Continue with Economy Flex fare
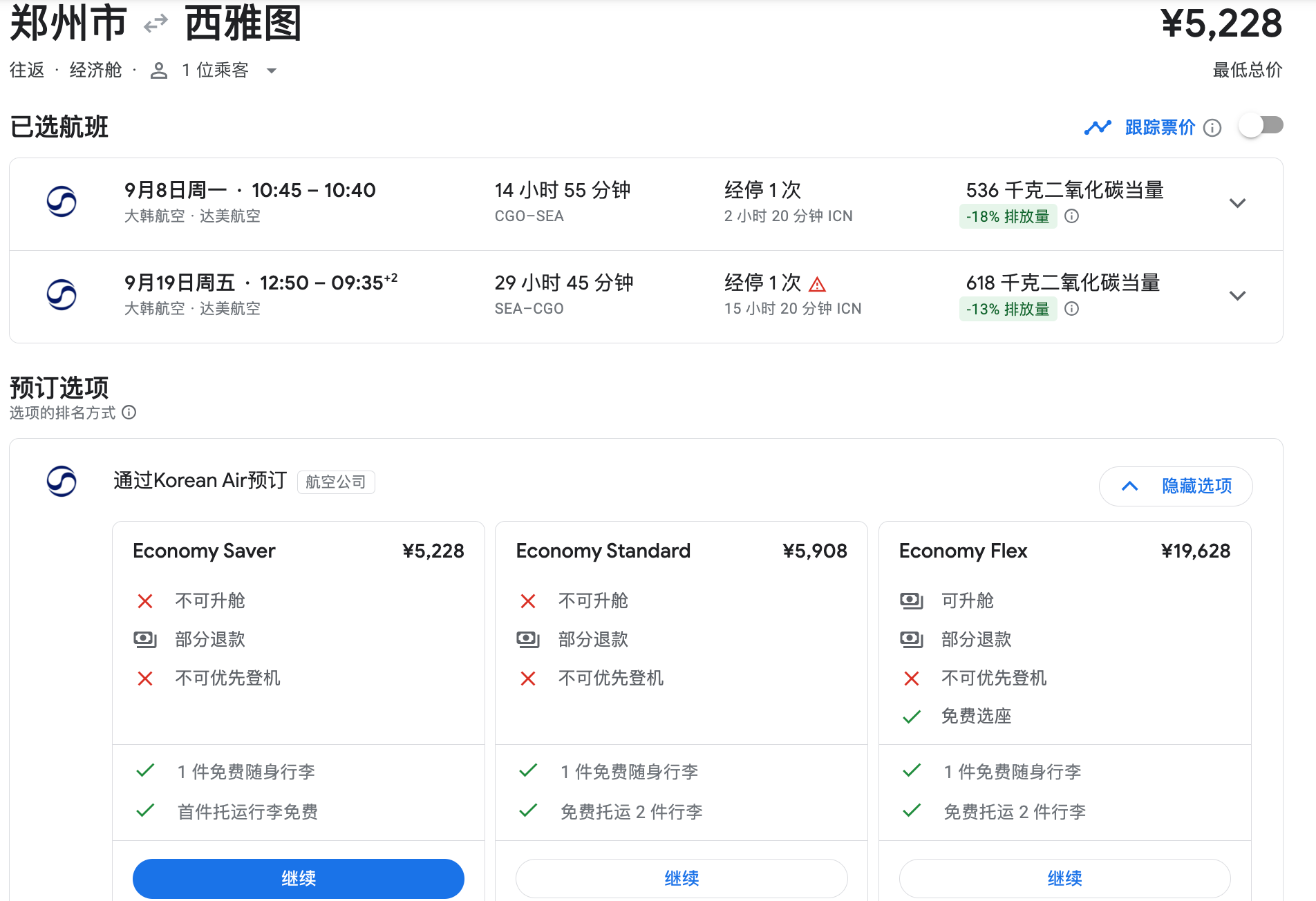The width and height of the screenshot is (1316, 901). click(x=1064, y=878)
